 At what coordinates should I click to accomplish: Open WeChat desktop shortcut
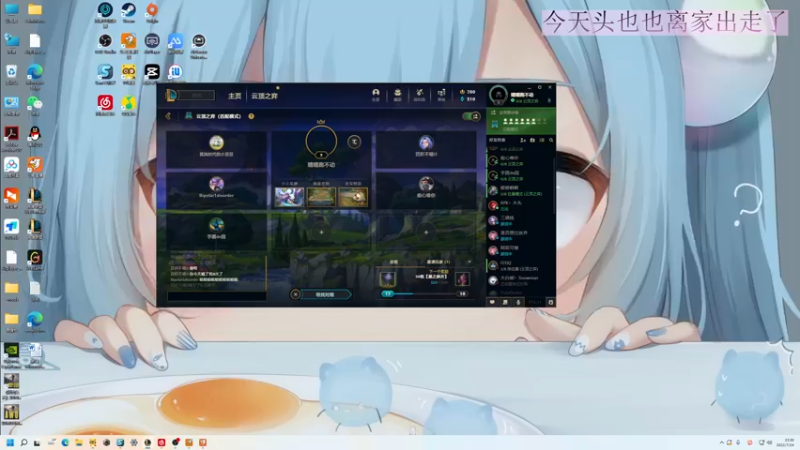pos(35,106)
